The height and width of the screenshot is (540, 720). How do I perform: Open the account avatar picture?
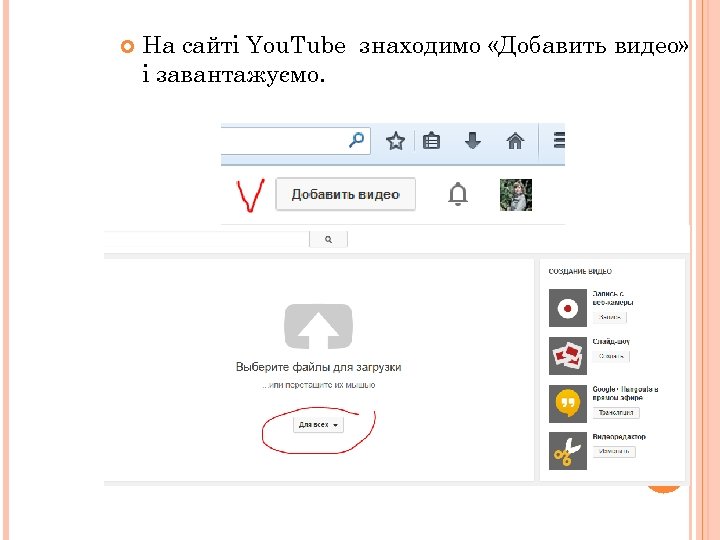click(516, 195)
